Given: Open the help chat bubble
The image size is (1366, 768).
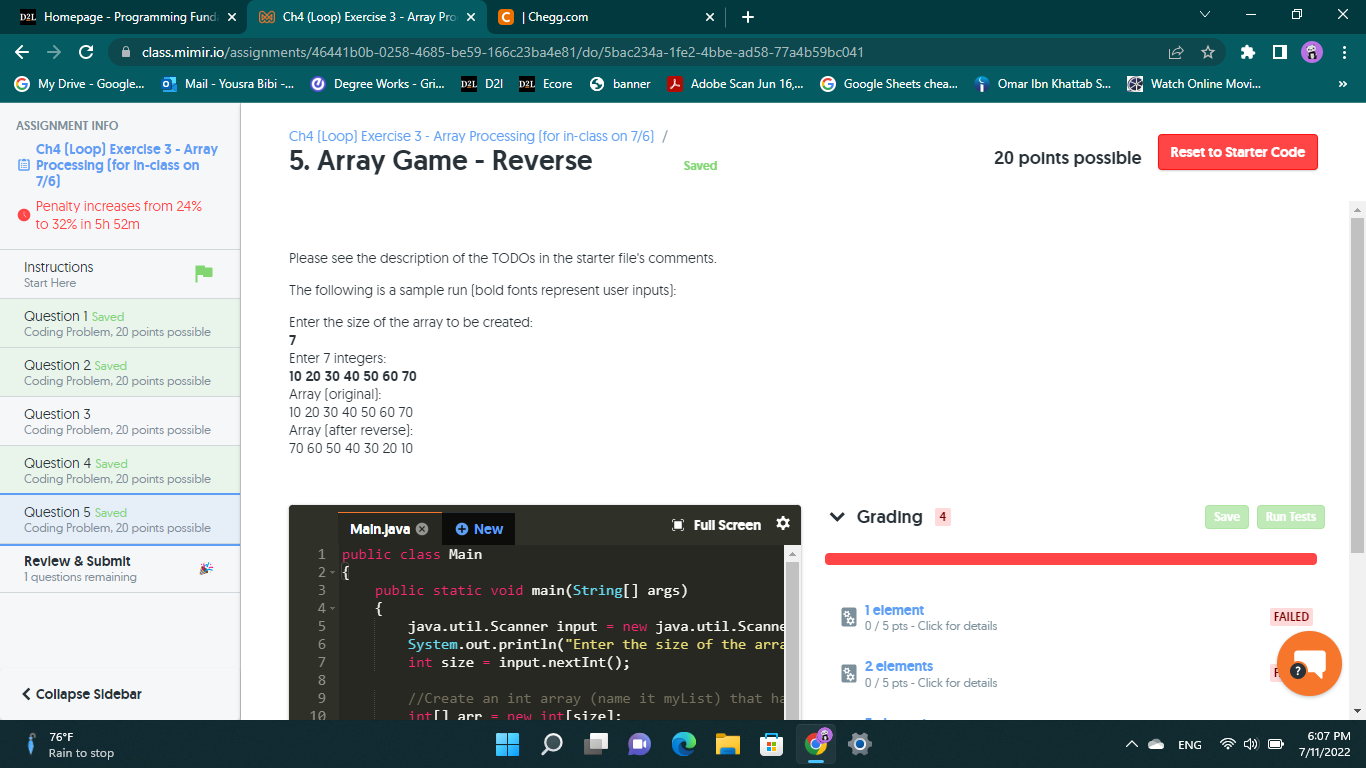Looking at the screenshot, I should click(1309, 664).
